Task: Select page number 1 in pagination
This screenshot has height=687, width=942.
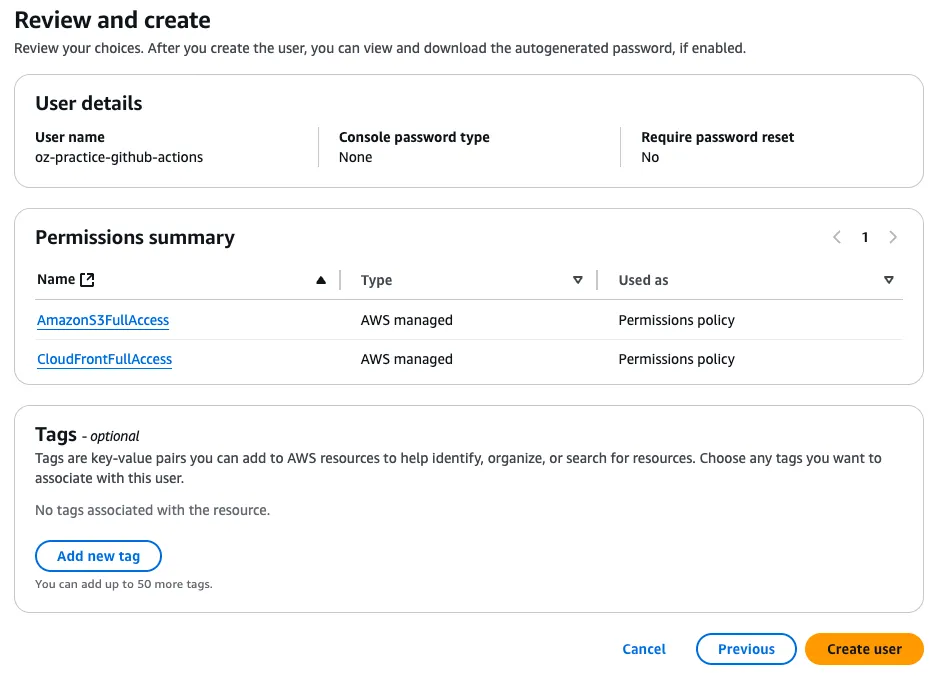Action: (865, 237)
